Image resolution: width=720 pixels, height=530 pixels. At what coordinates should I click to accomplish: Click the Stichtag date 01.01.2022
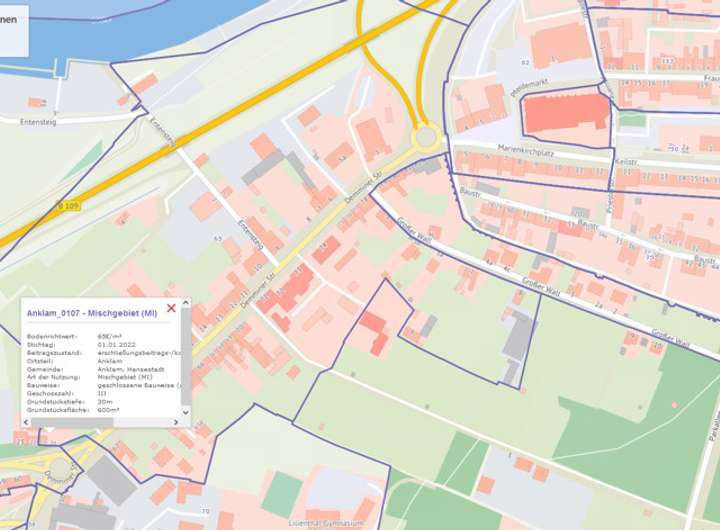point(118,345)
